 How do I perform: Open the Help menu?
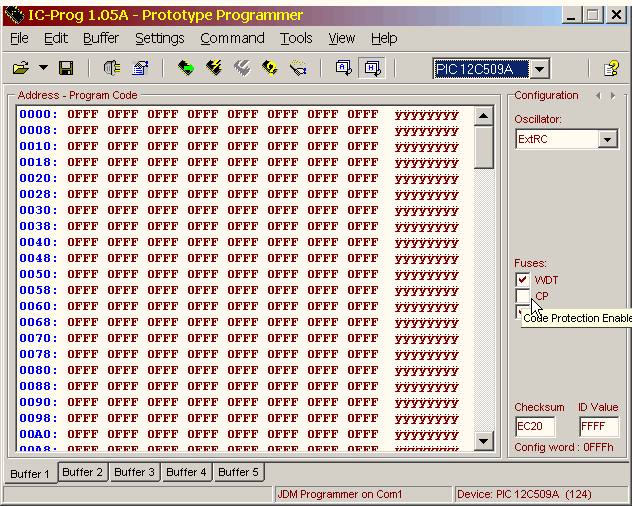click(x=384, y=38)
